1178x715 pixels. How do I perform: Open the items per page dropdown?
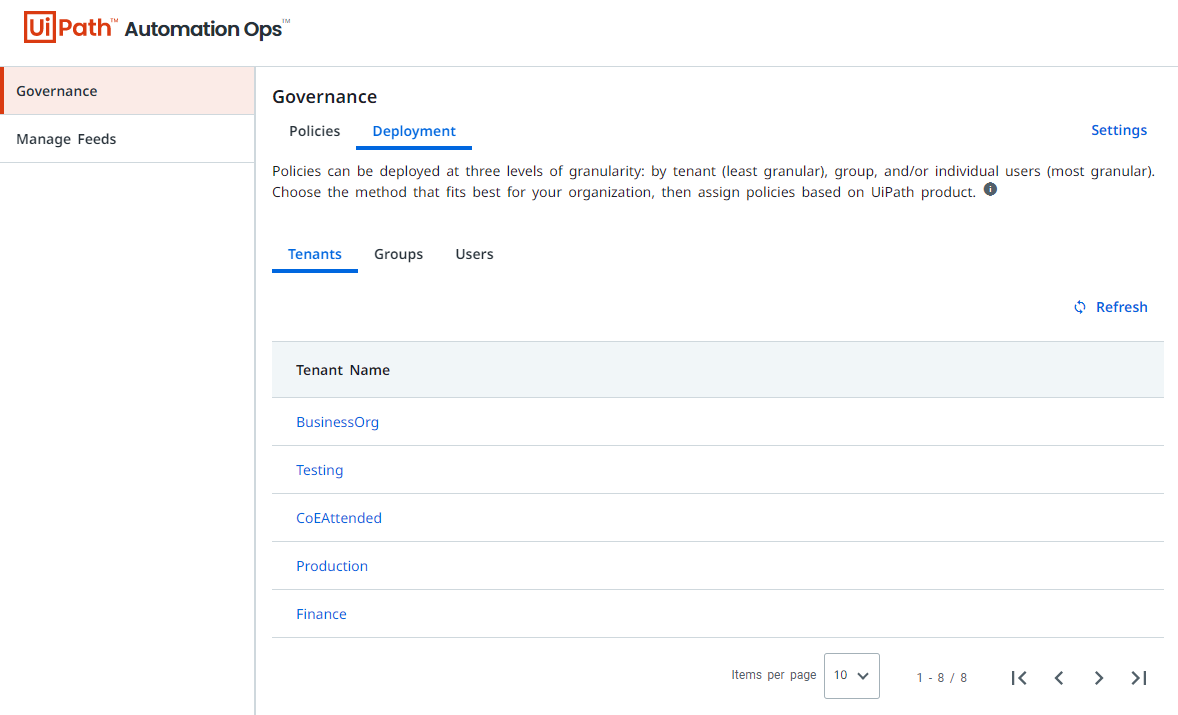851,676
